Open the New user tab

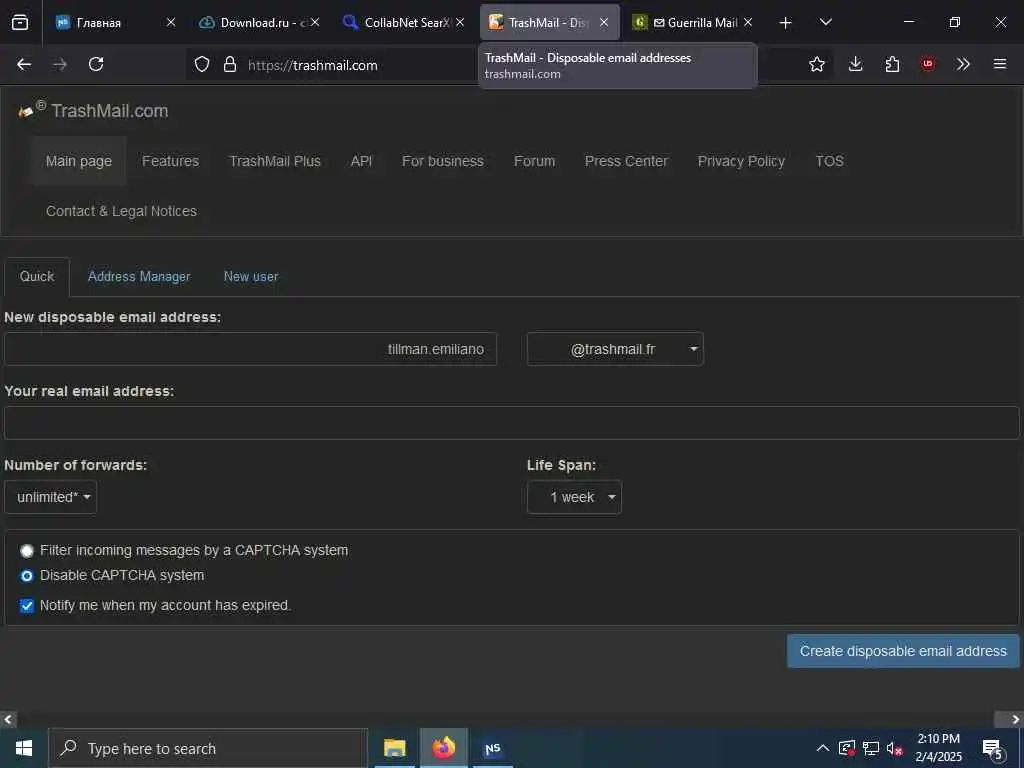coord(251,276)
